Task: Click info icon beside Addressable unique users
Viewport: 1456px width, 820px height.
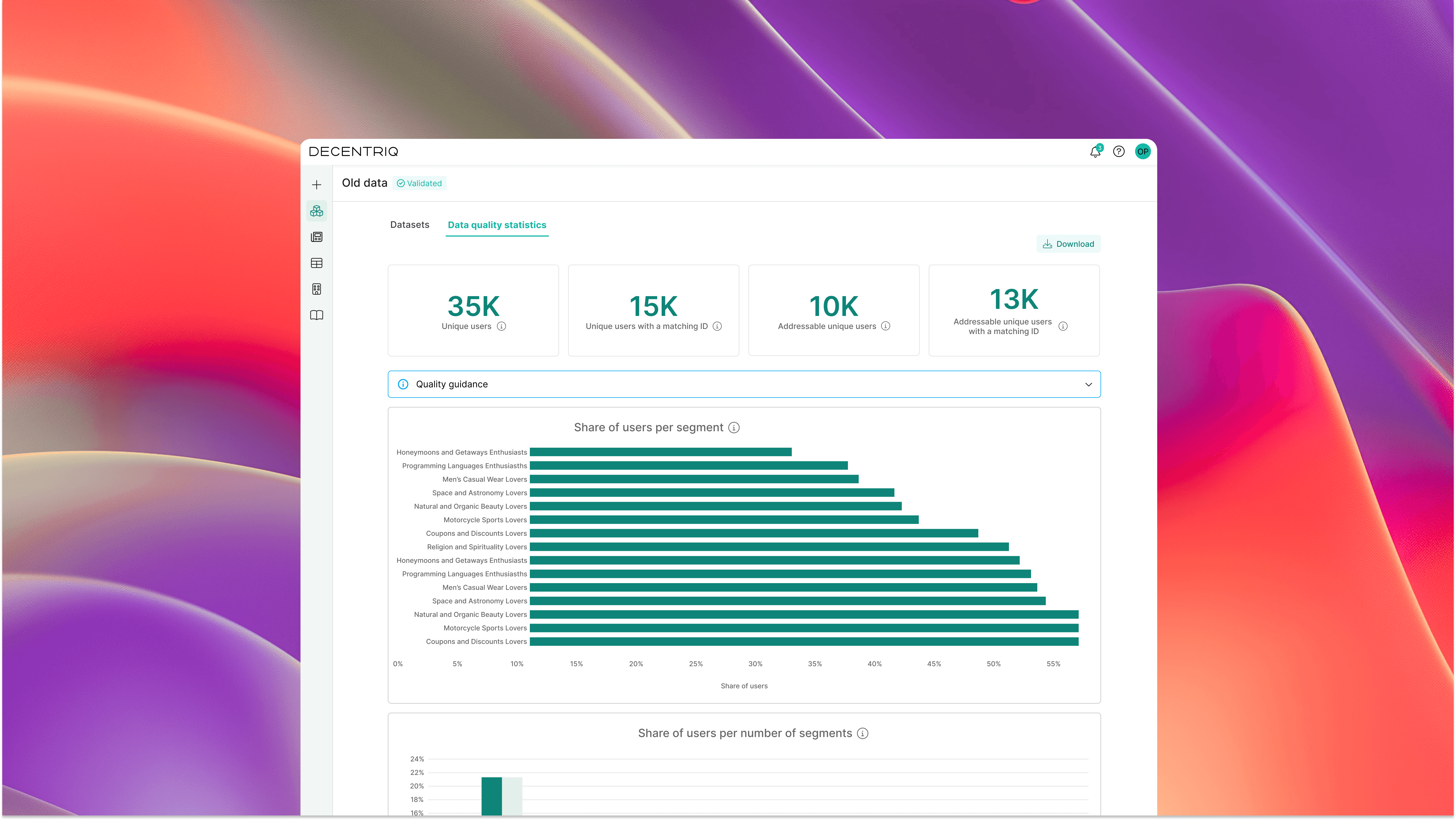Action: (886, 326)
